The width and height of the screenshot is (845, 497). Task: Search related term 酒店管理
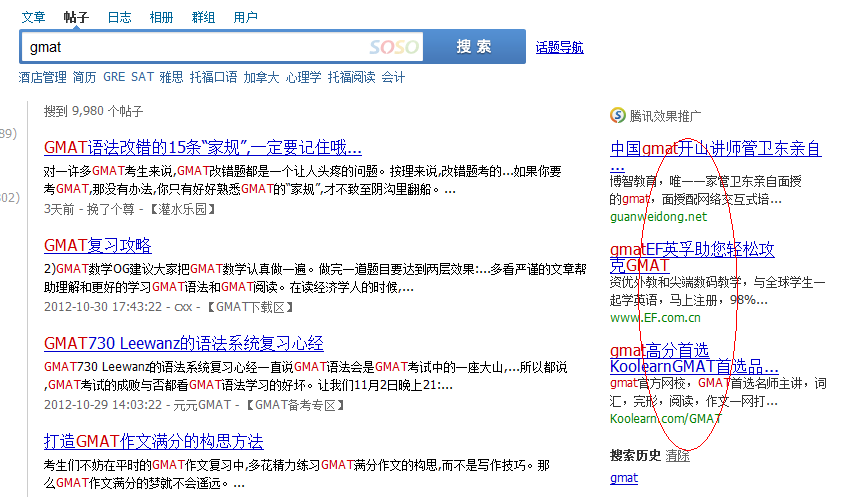(x=43, y=77)
